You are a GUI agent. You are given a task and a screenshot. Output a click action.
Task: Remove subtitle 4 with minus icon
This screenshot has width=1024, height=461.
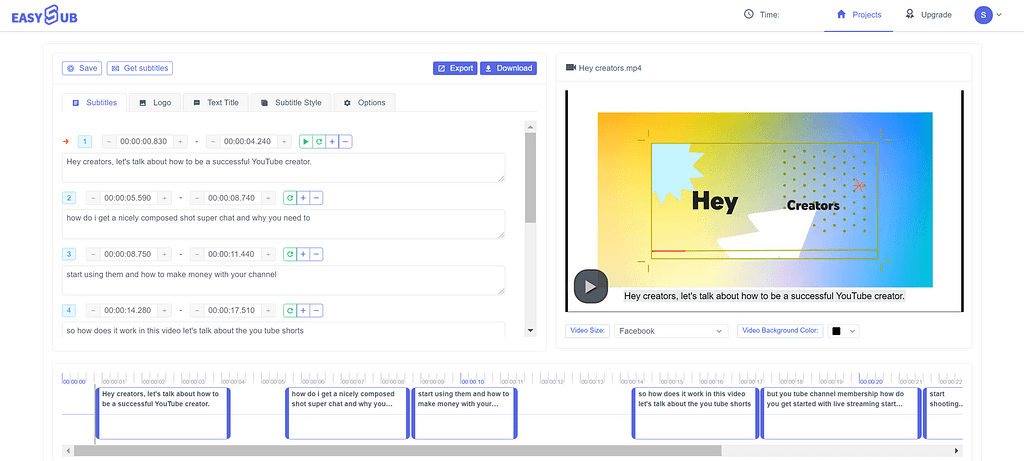click(x=316, y=310)
